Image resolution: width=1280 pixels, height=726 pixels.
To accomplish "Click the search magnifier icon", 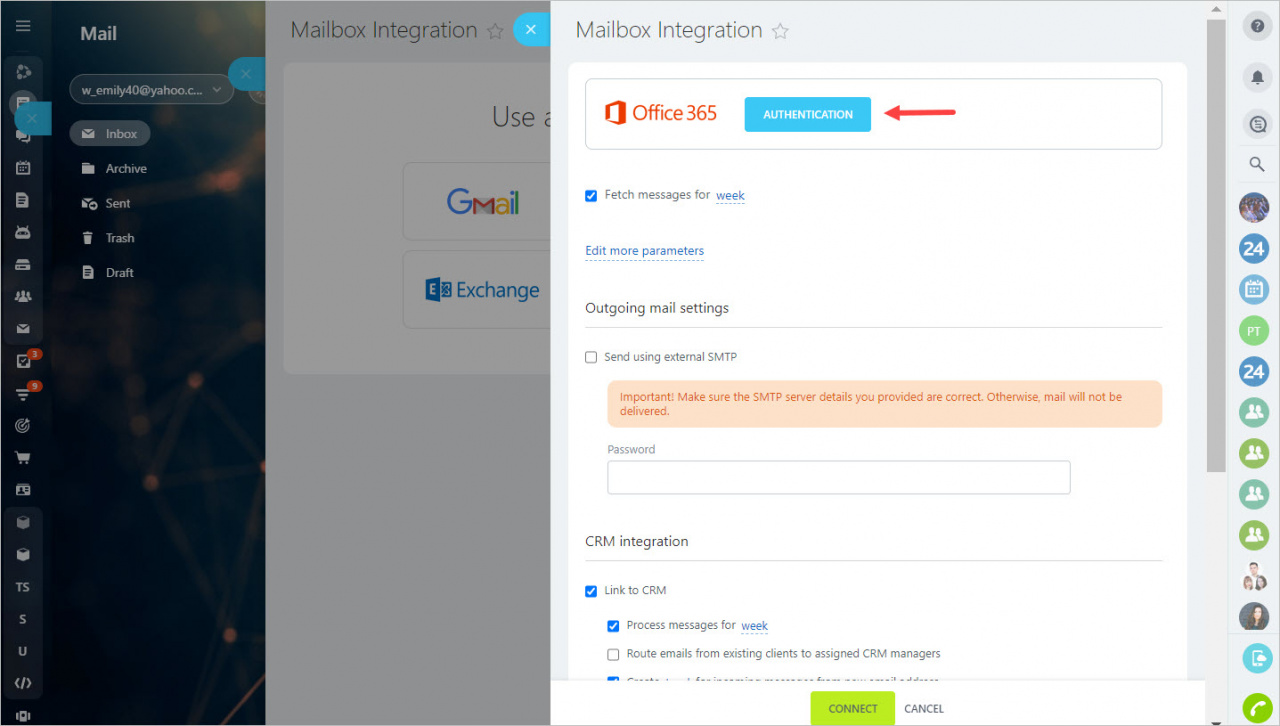I will (x=1255, y=164).
